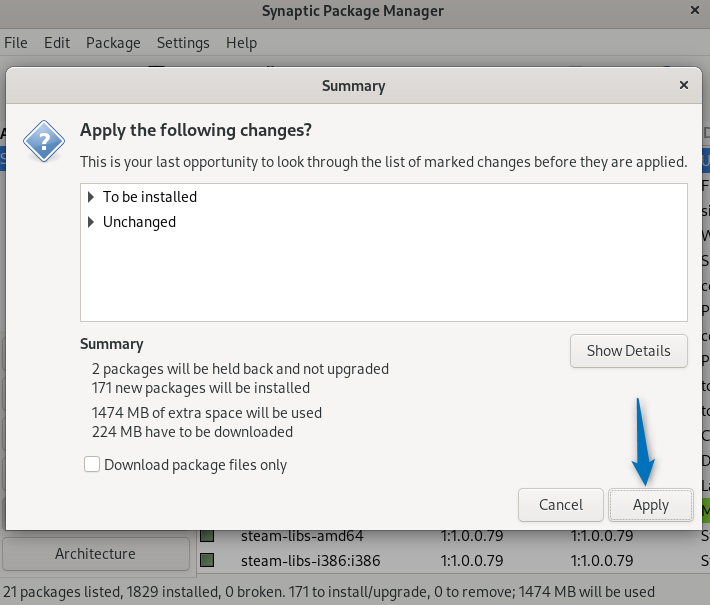Open the Edit menu
Viewport: 710px width, 605px height.
(x=57, y=43)
